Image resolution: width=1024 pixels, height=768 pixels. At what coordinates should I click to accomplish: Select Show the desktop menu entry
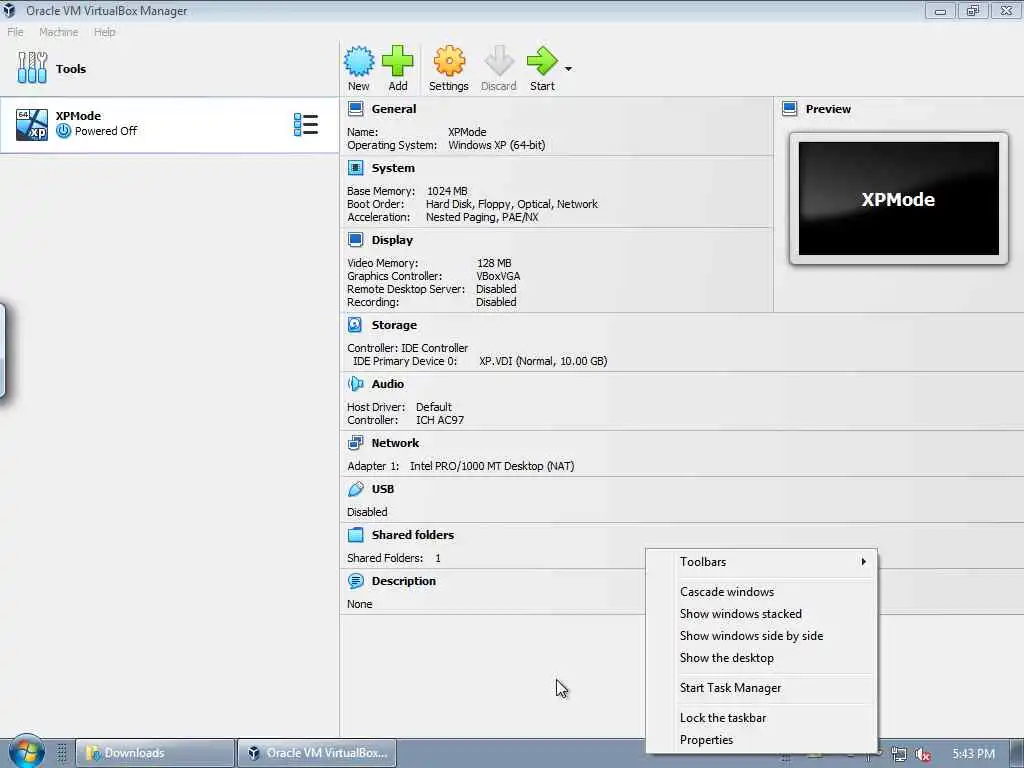point(761,658)
